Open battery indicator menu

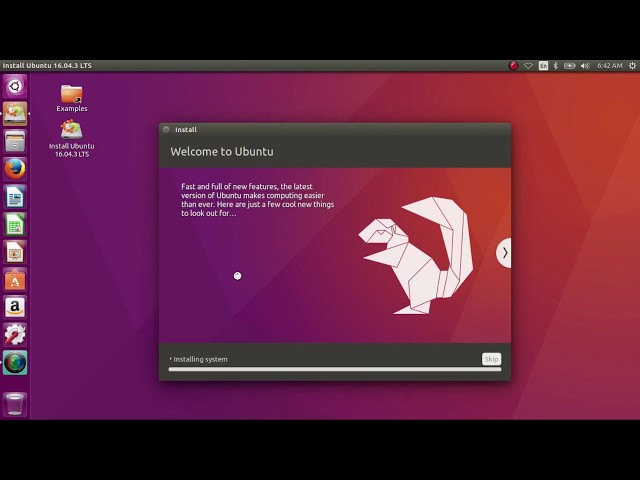pyautogui.click(x=569, y=66)
